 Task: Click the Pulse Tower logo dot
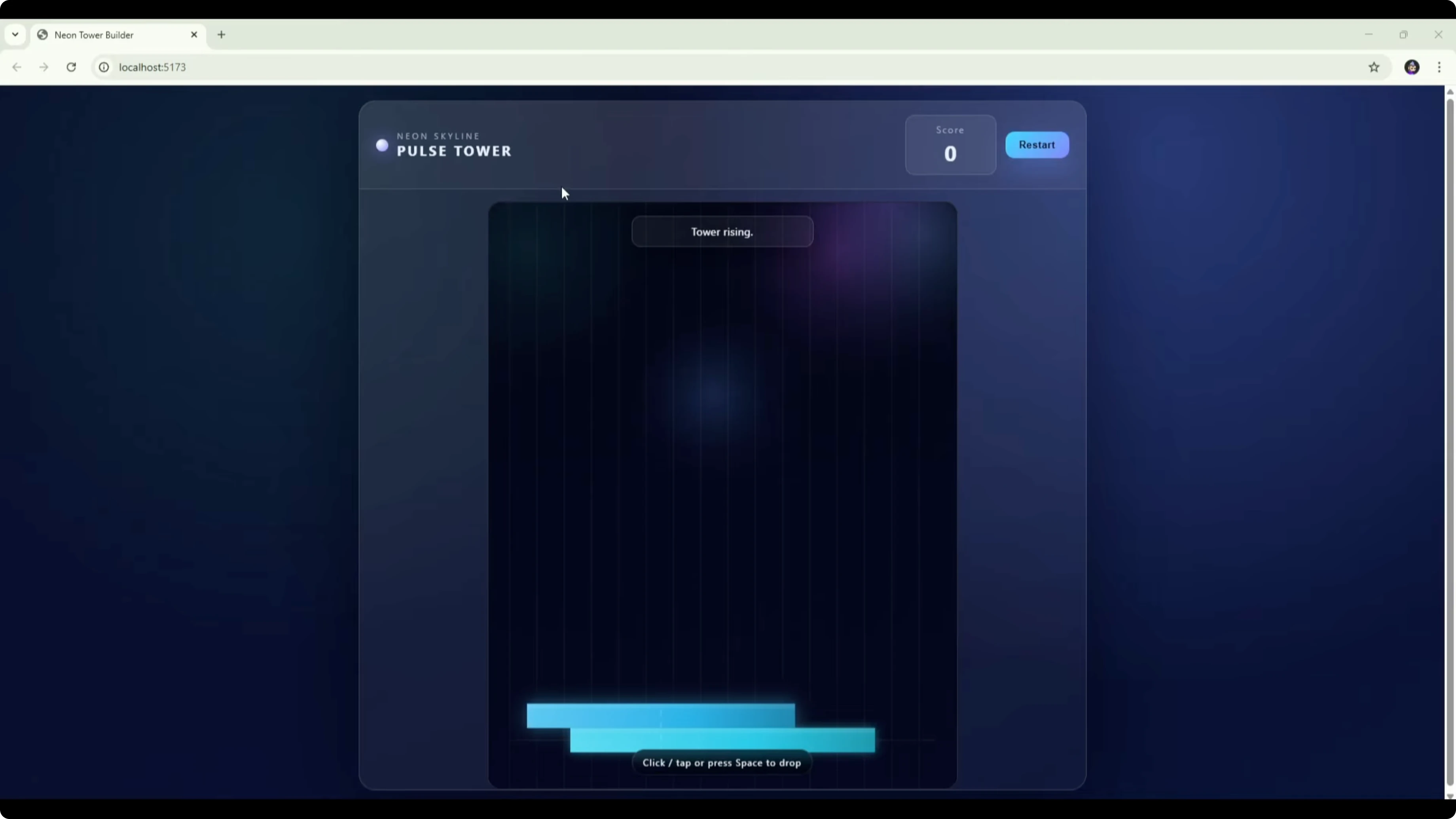(x=382, y=145)
